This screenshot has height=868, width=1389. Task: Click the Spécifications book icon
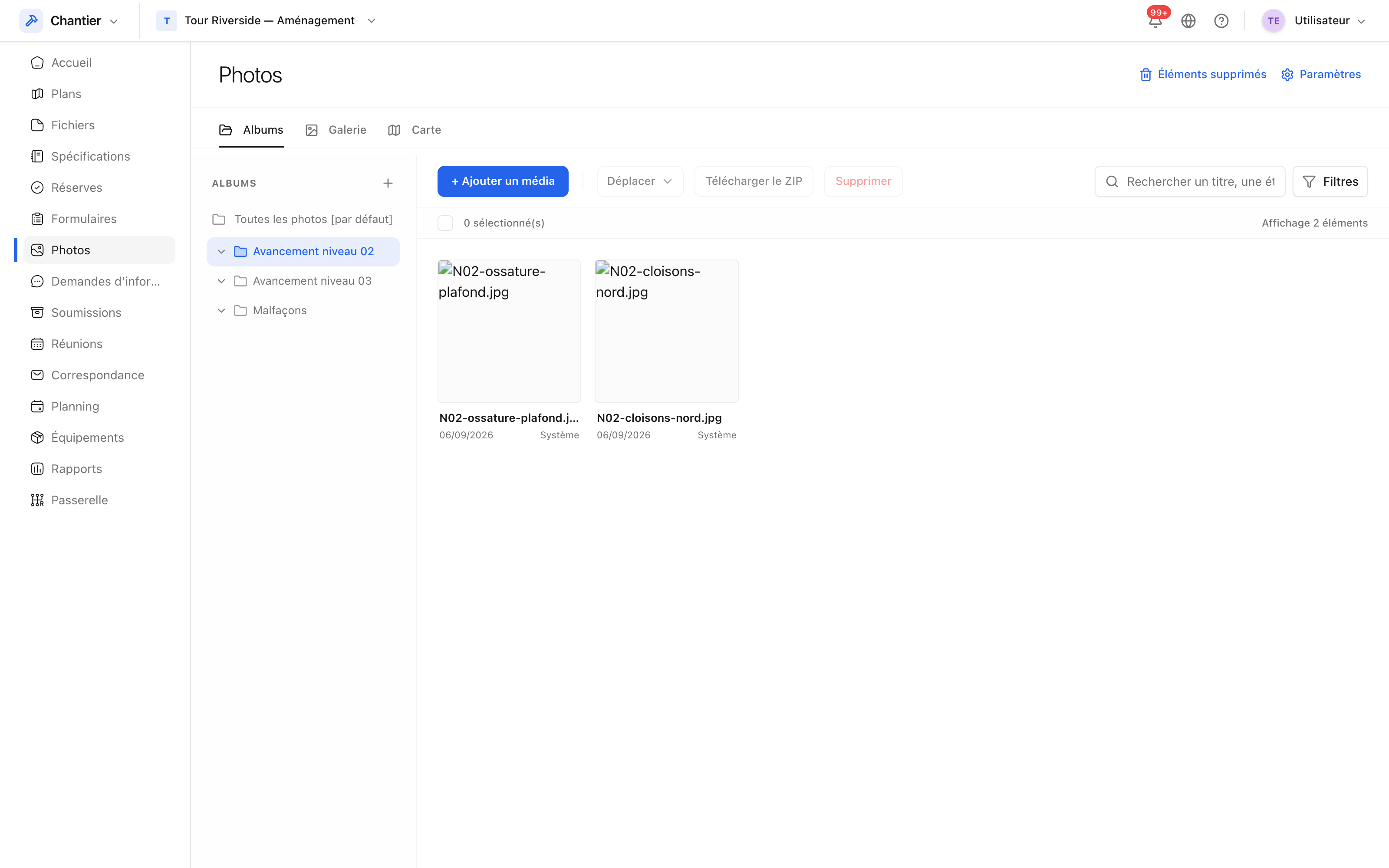pos(37,156)
